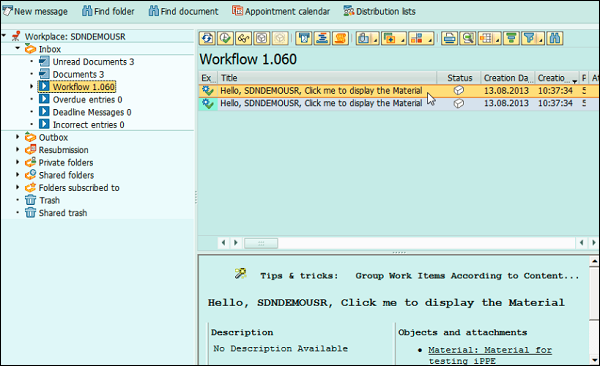Click the Shared trash bin icon
This screenshot has height=366, width=600.
coord(30,213)
